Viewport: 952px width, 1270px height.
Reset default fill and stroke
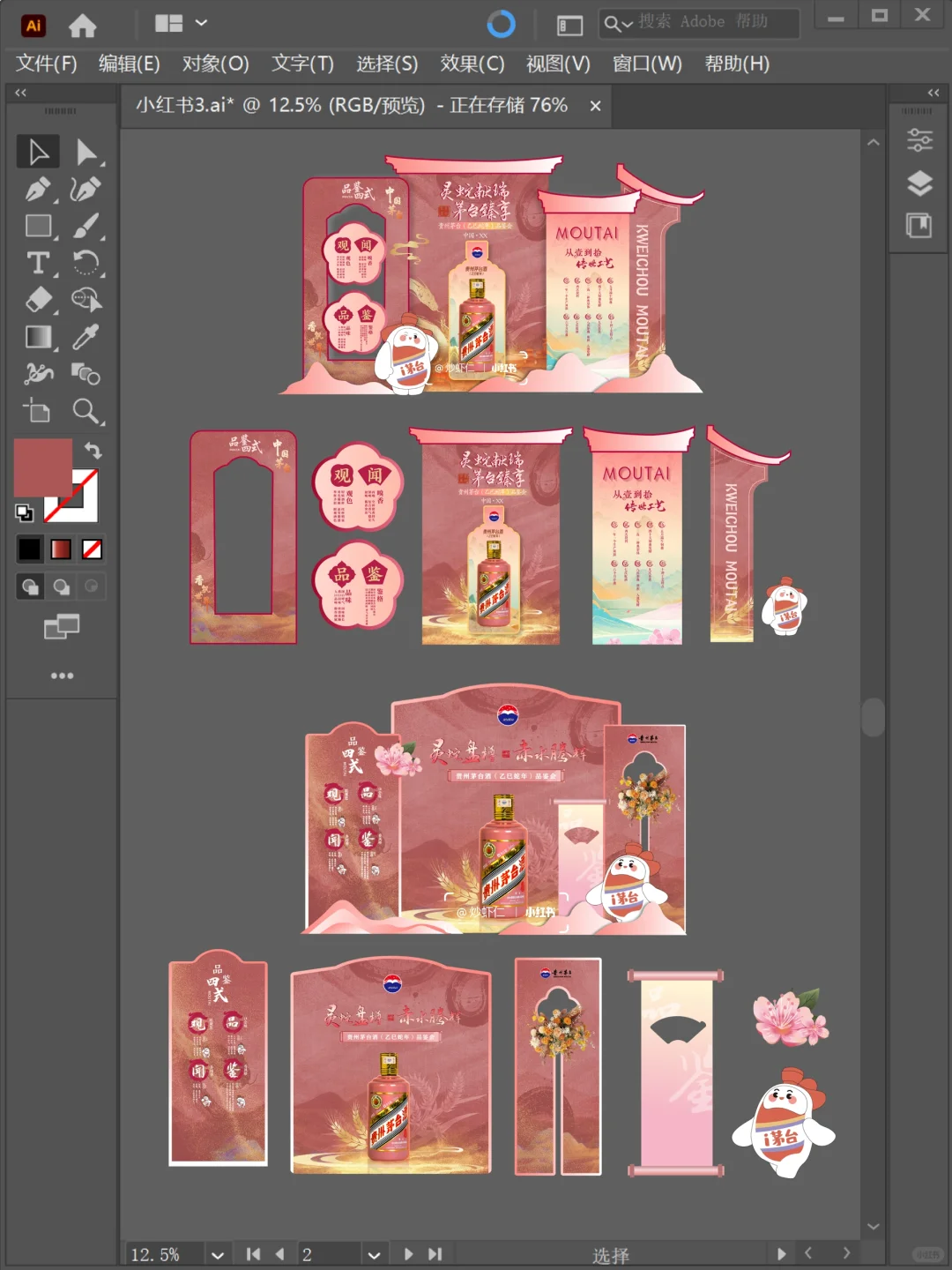point(25,512)
